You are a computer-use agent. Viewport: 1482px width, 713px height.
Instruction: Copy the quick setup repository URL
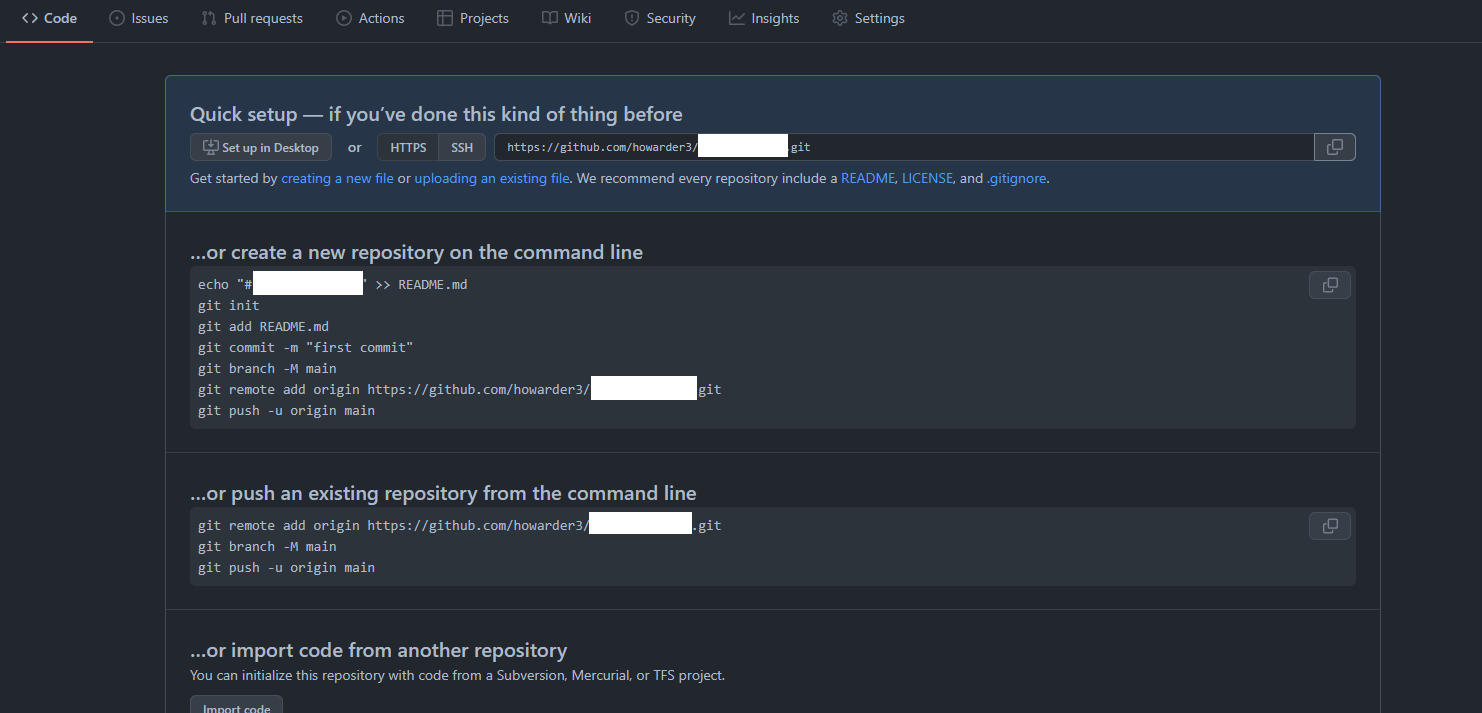(x=1334, y=147)
